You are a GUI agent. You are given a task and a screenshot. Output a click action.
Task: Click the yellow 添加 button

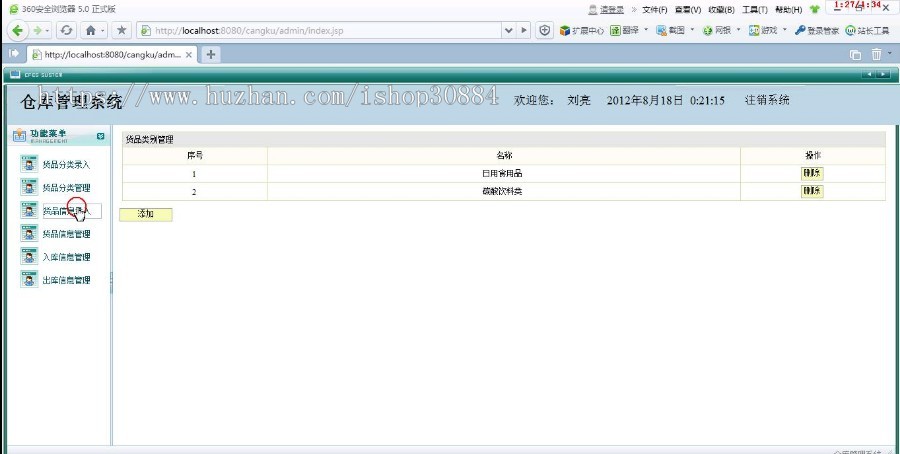pyautogui.click(x=146, y=214)
